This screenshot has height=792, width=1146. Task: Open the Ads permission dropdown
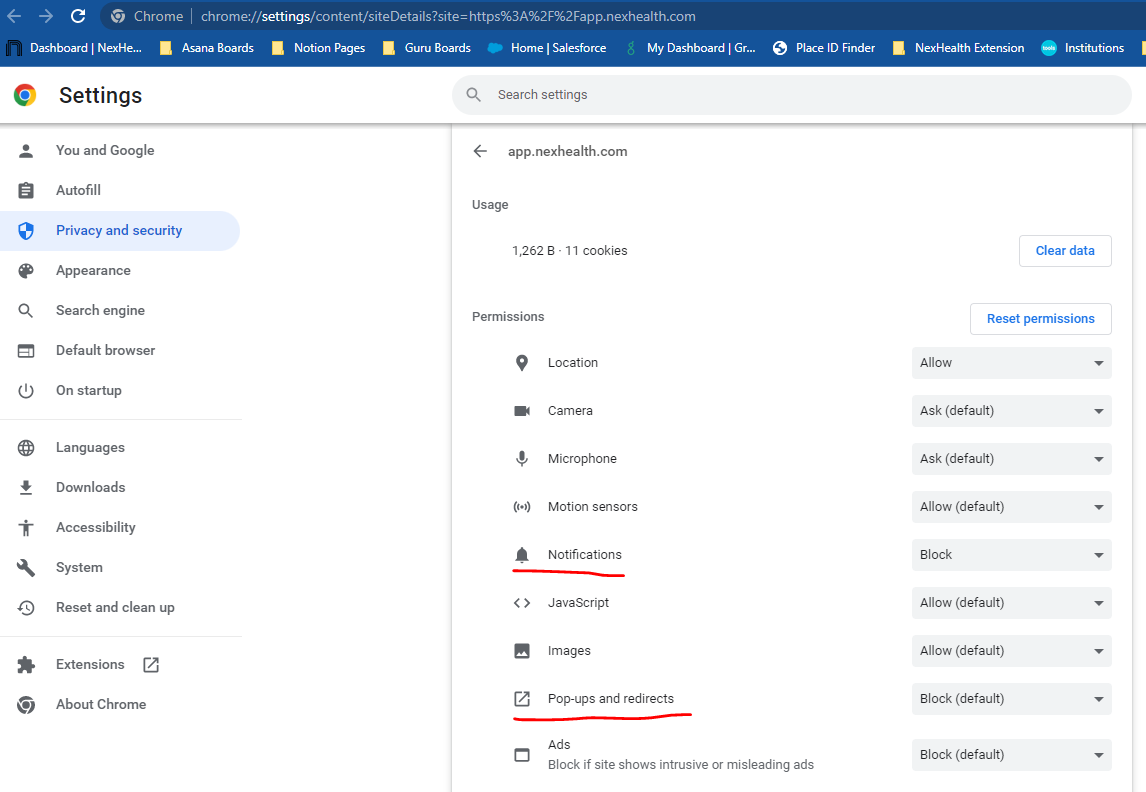point(1012,755)
